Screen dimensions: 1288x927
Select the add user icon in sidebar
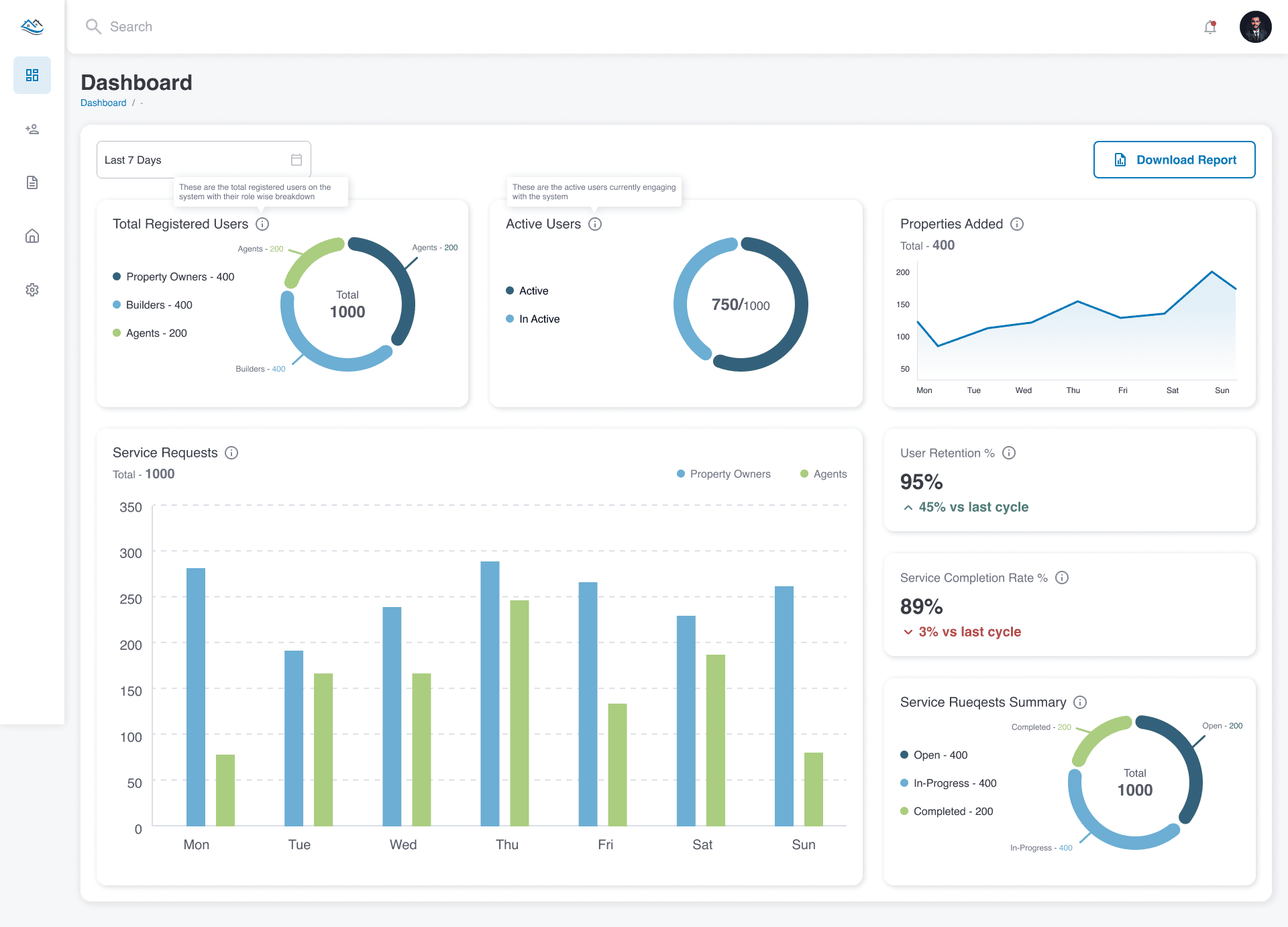click(32, 129)
